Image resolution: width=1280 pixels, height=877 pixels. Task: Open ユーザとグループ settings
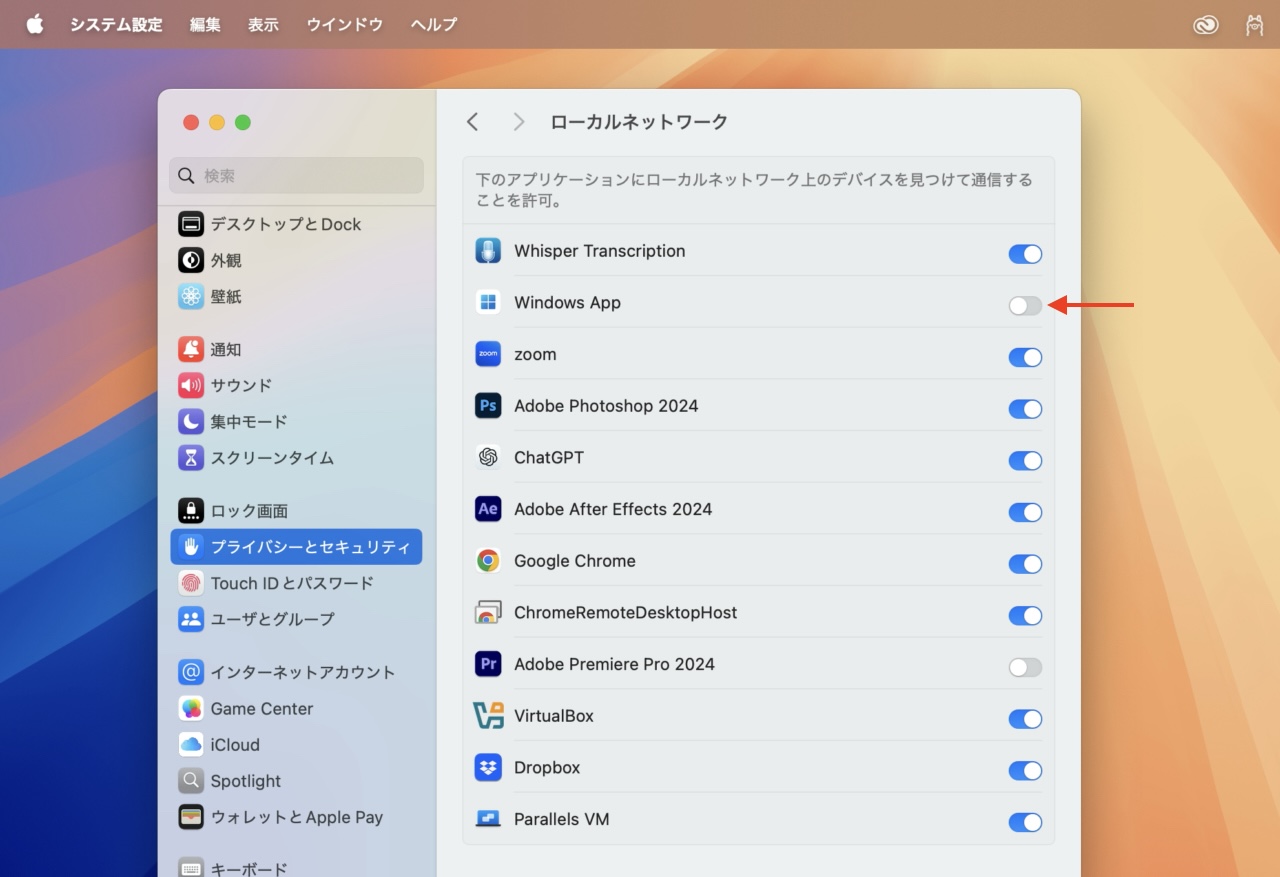(x=296, y=619)
